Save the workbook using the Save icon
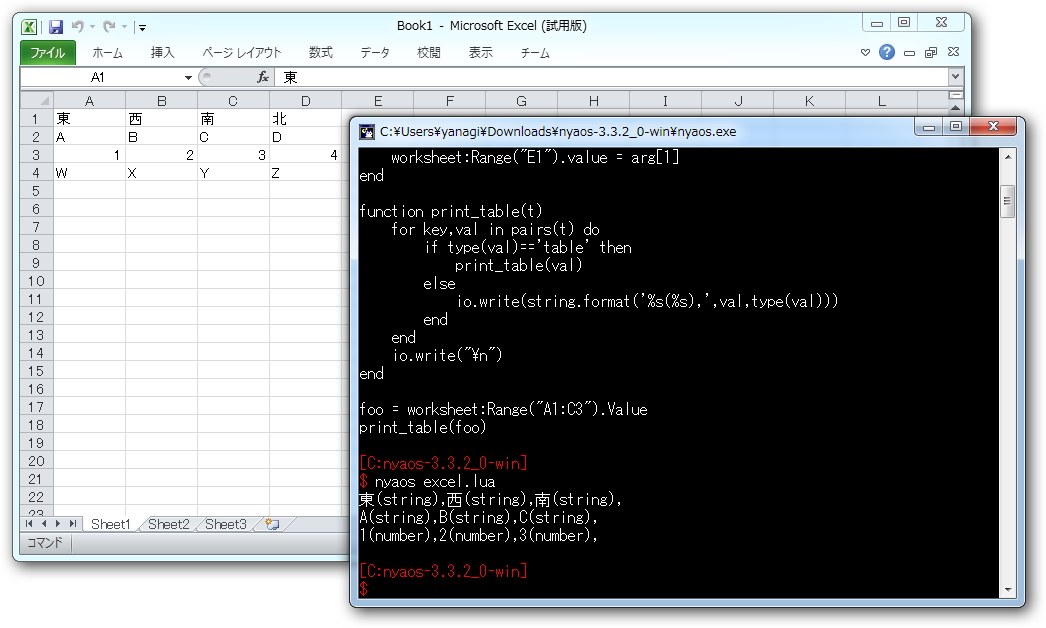Image resolution: width=1046 pixels, height=628 pixels. coord(56,27)
